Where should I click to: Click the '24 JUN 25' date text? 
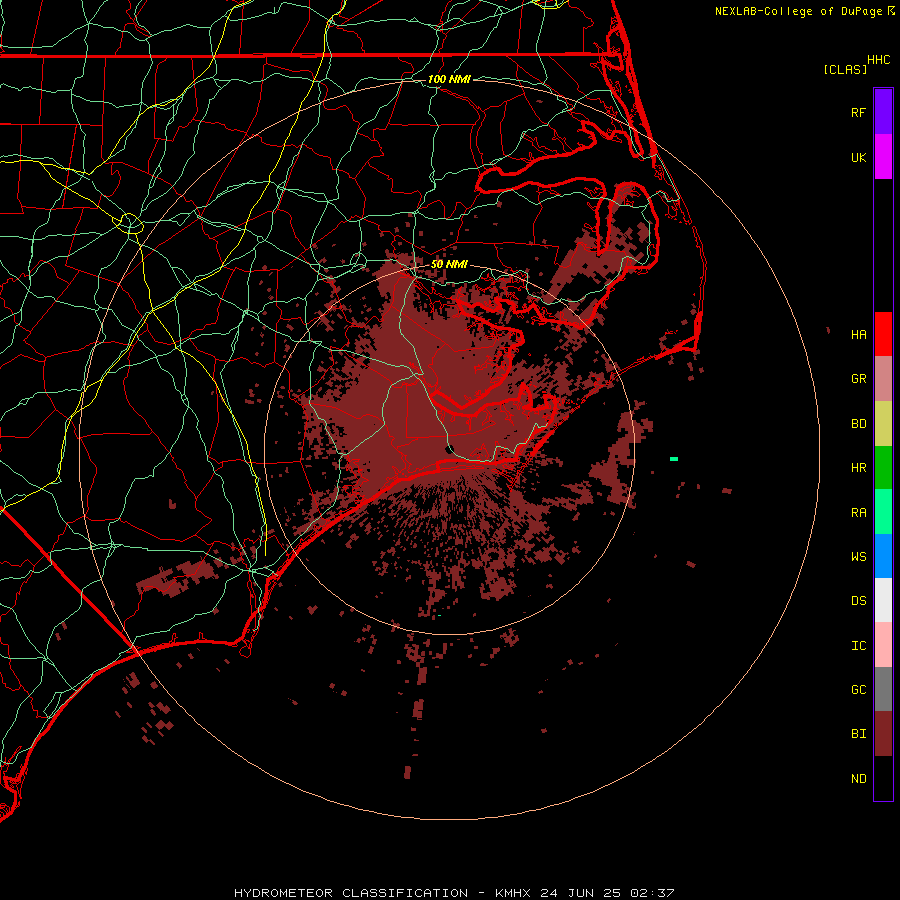coord(581,893)
